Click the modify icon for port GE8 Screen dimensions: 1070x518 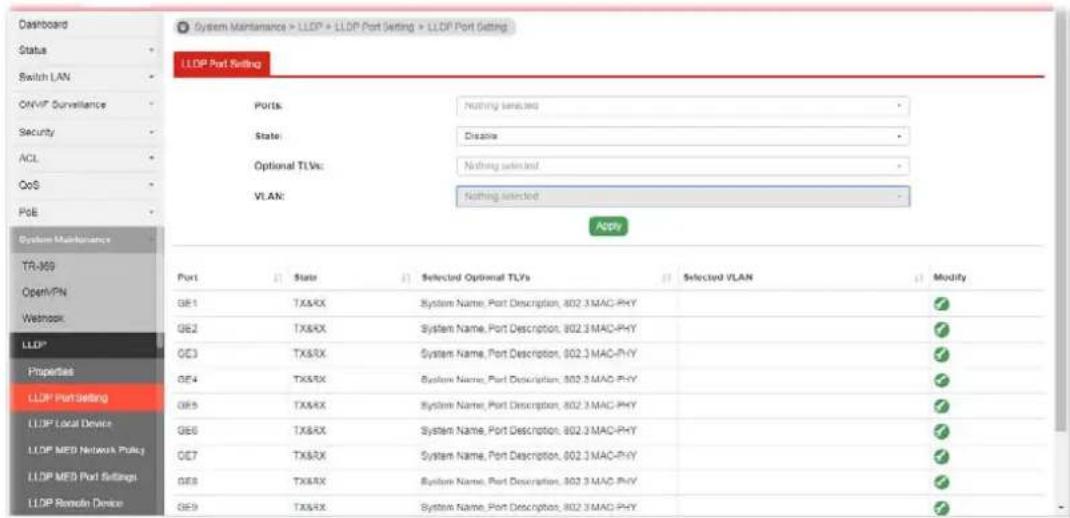tap(941, 482)
